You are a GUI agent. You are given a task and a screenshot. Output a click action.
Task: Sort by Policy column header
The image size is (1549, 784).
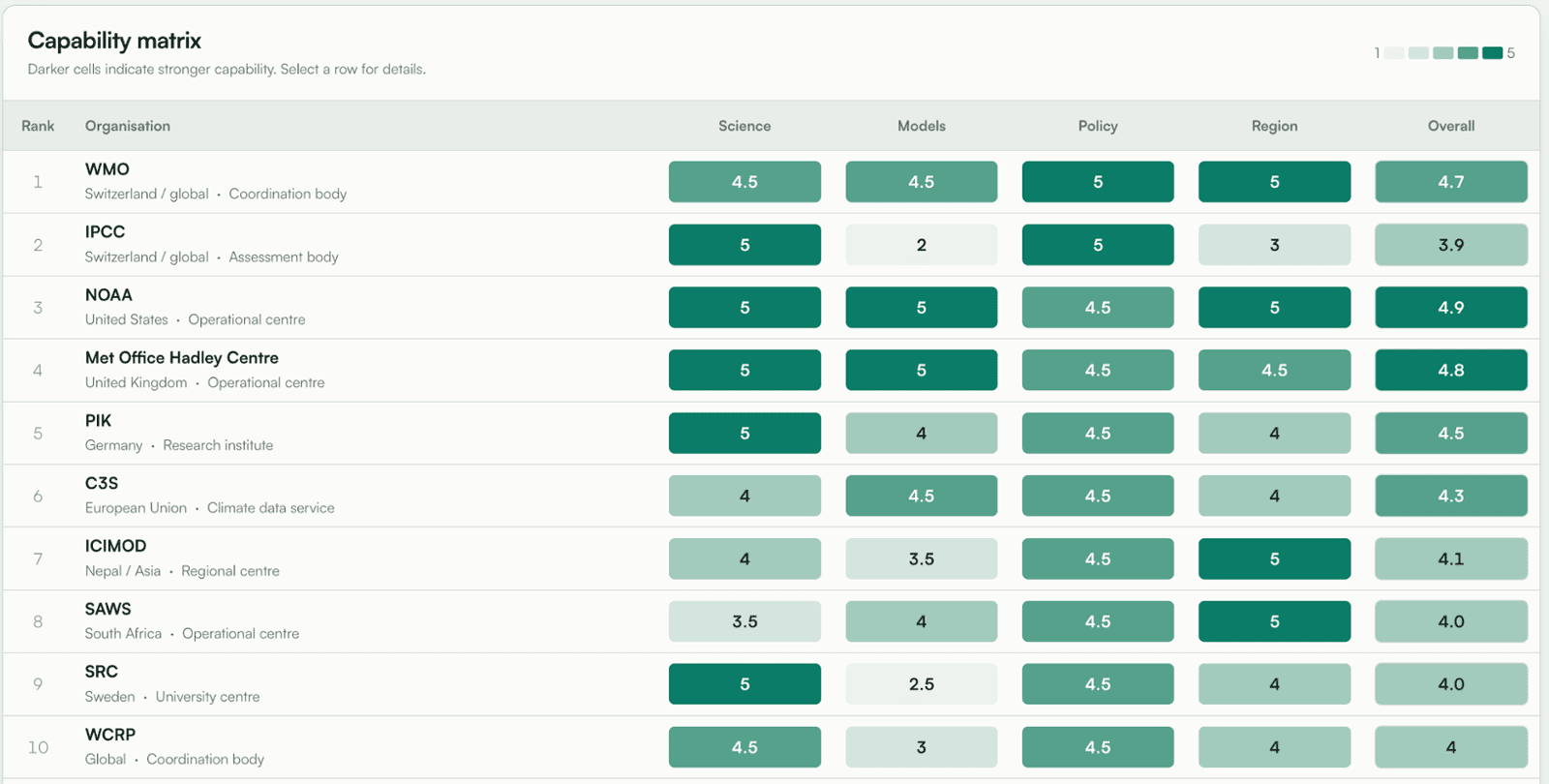pos(1098,126)
